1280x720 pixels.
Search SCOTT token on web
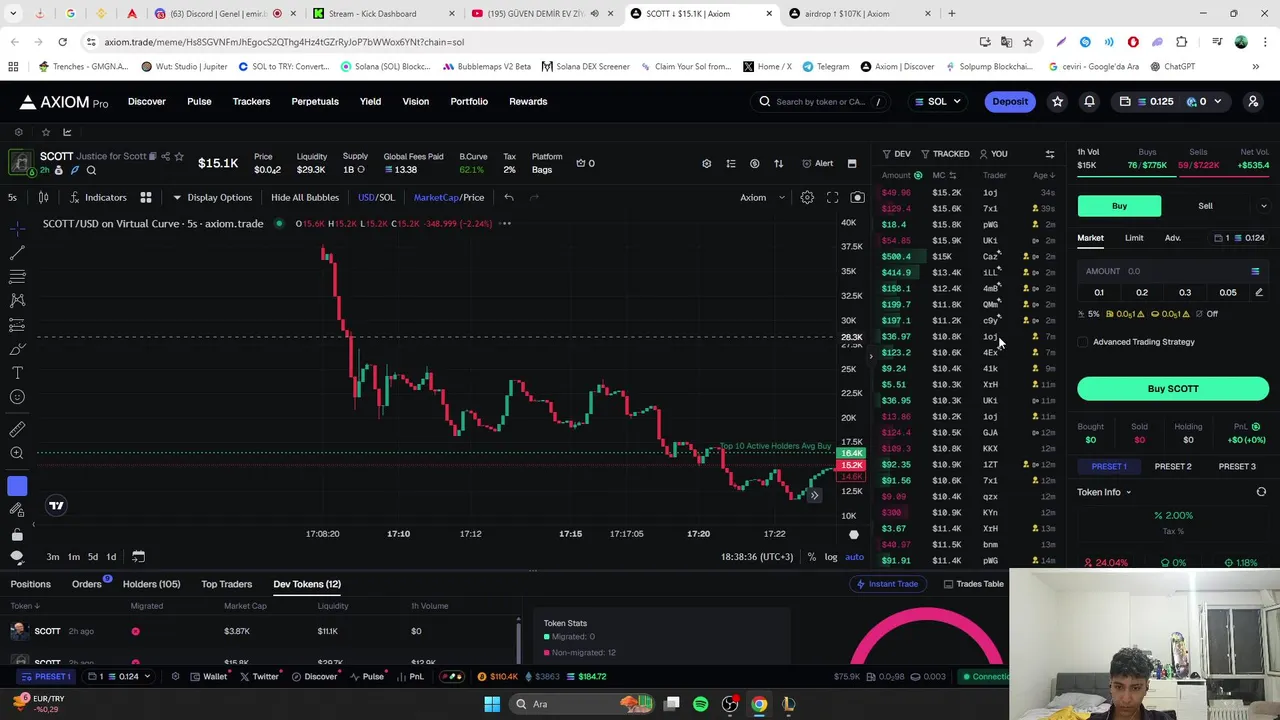point(91,170)
